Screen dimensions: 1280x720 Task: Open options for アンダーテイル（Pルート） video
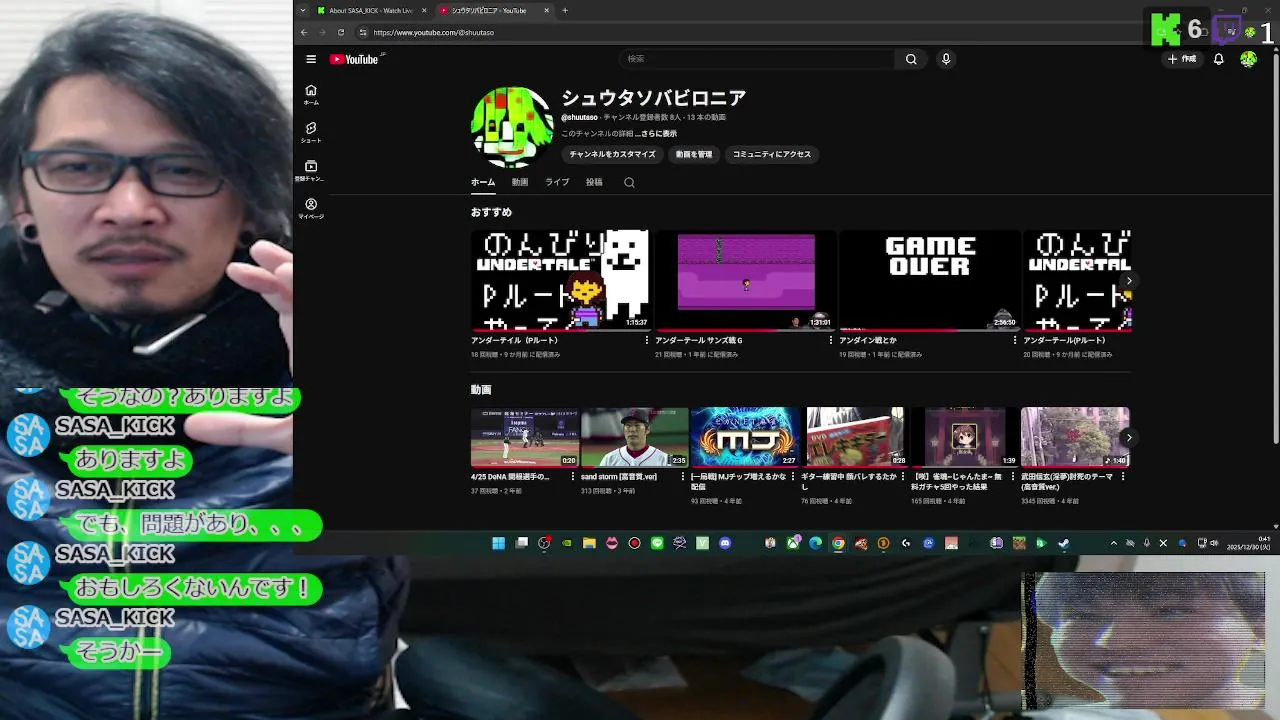pyautogui.click(x=647, y=340)
